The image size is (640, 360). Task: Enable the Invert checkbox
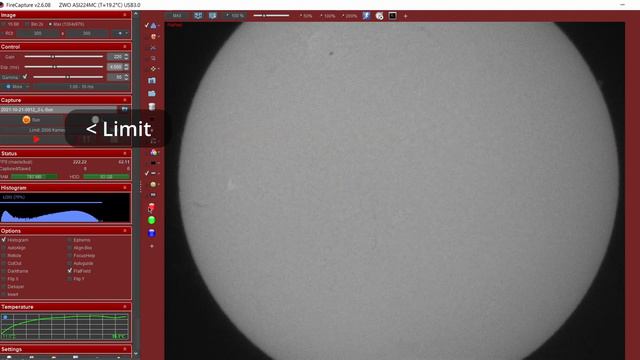[x=4, y=294]
